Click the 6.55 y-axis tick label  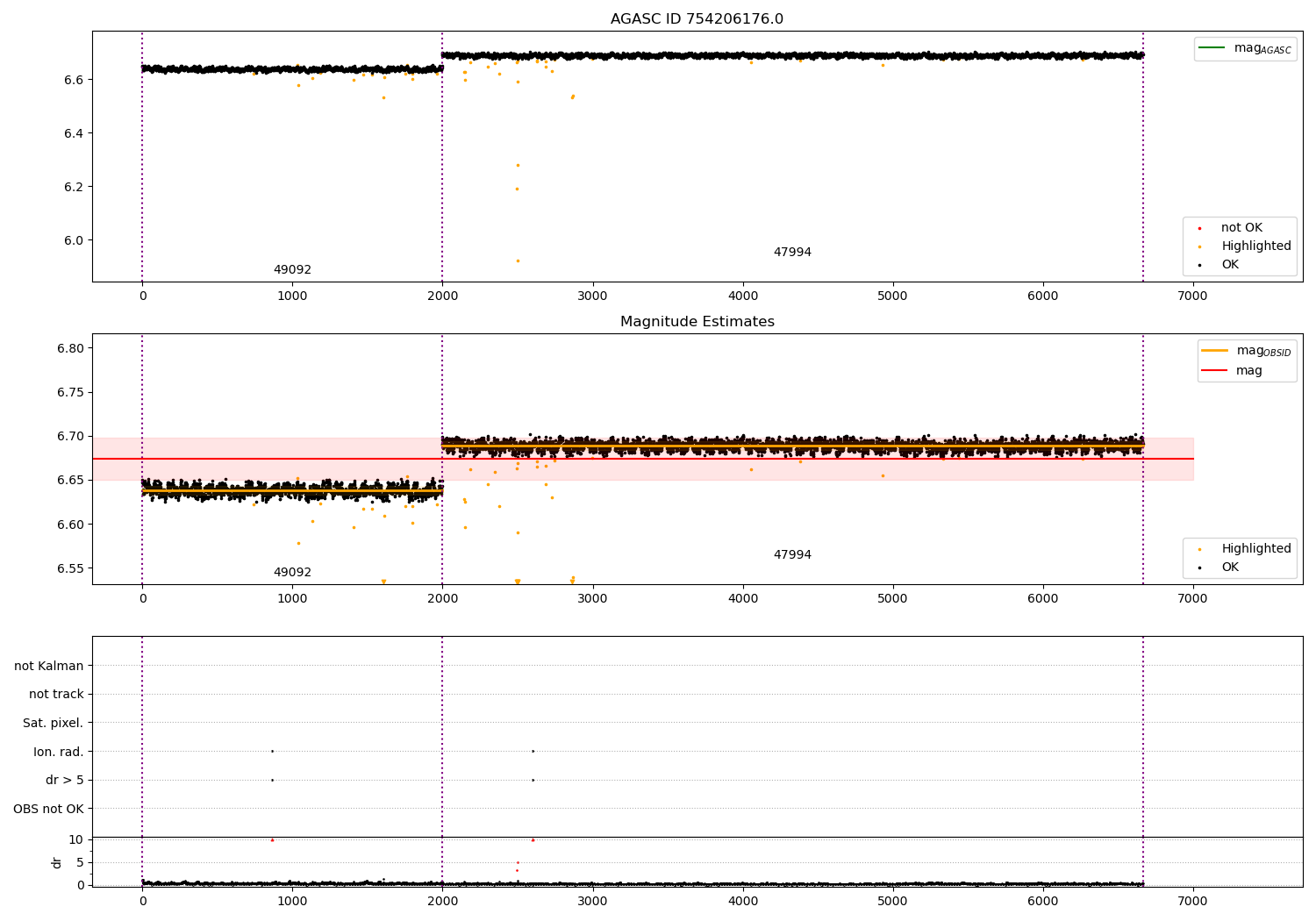pyautogui.click(x=70, y=568)
